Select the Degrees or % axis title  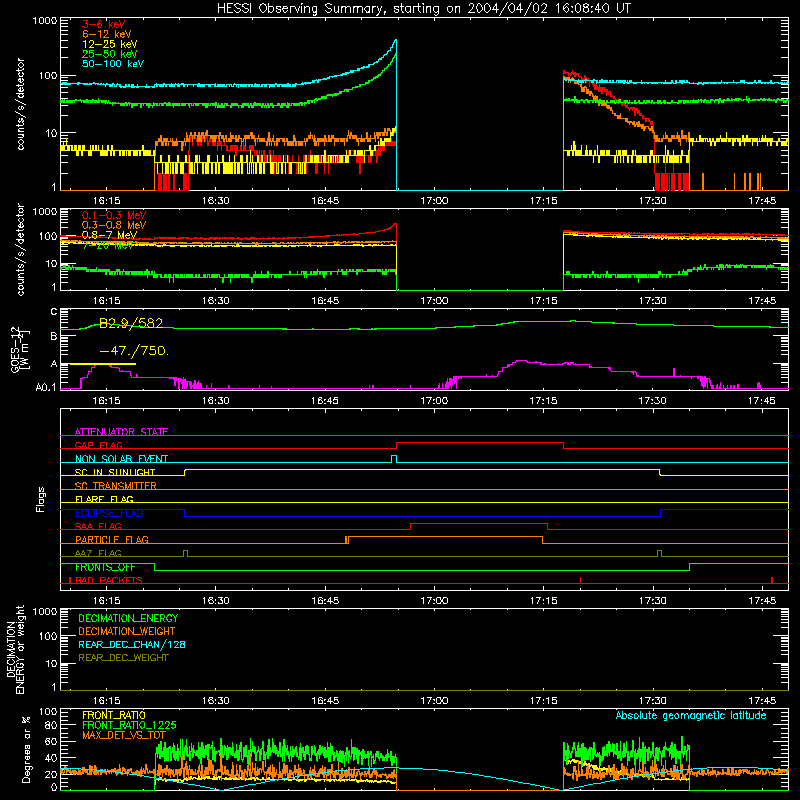[26, 749]
